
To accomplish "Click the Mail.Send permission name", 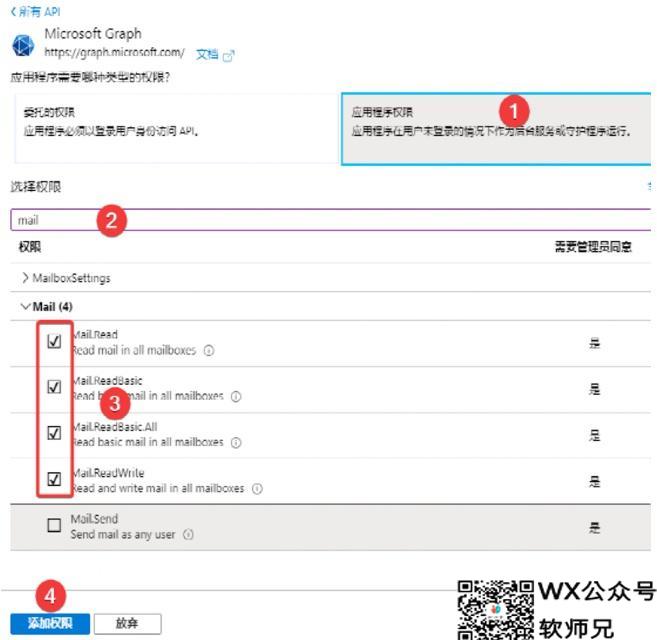I will [x=94, y=519].
